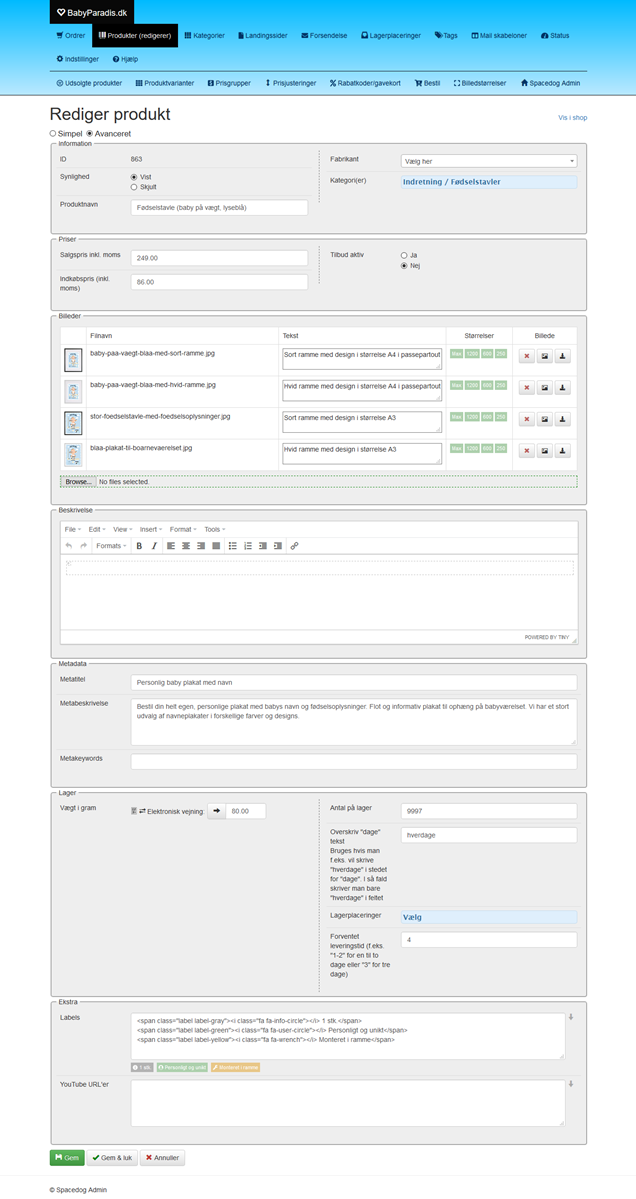The width and height of the screenshot is (636, 1199).
Task: Expand the Formats dropdown in editor
Action: (110, 546)
